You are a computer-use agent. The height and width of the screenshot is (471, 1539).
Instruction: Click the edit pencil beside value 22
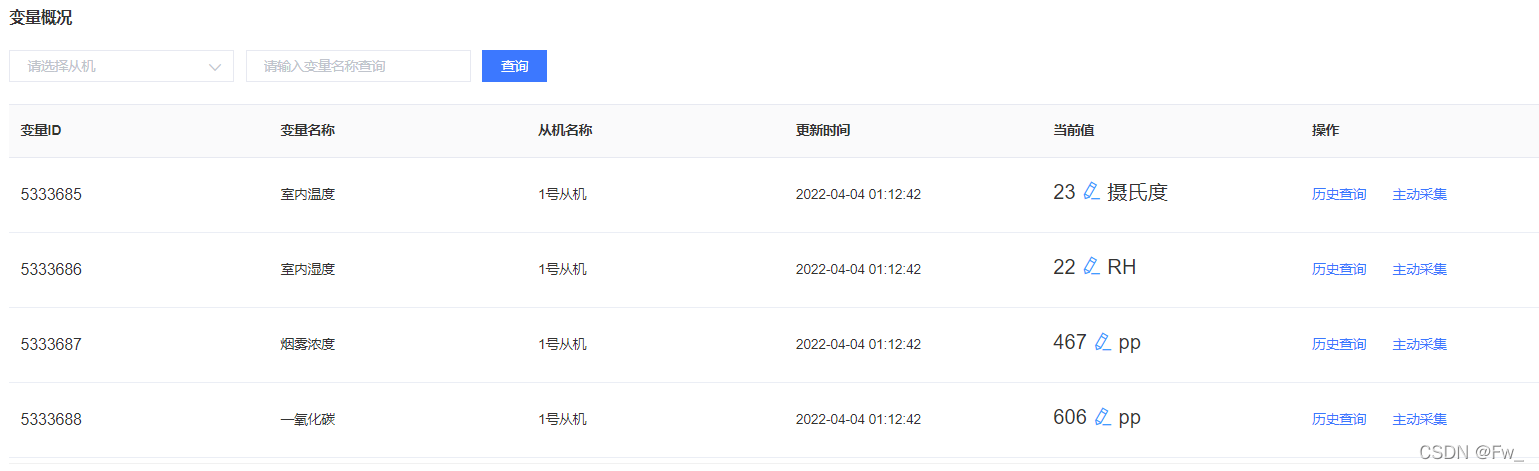coord(1091,266)
